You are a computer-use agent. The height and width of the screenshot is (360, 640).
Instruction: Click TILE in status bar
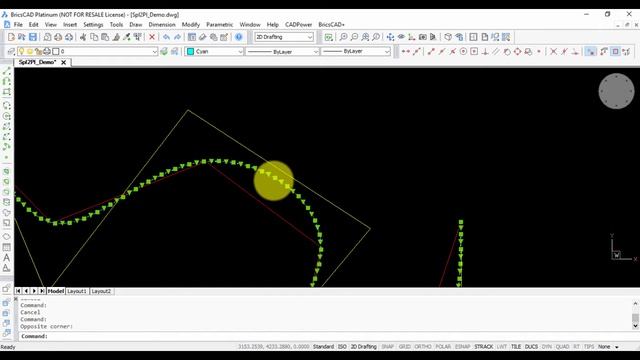(516, 347)
